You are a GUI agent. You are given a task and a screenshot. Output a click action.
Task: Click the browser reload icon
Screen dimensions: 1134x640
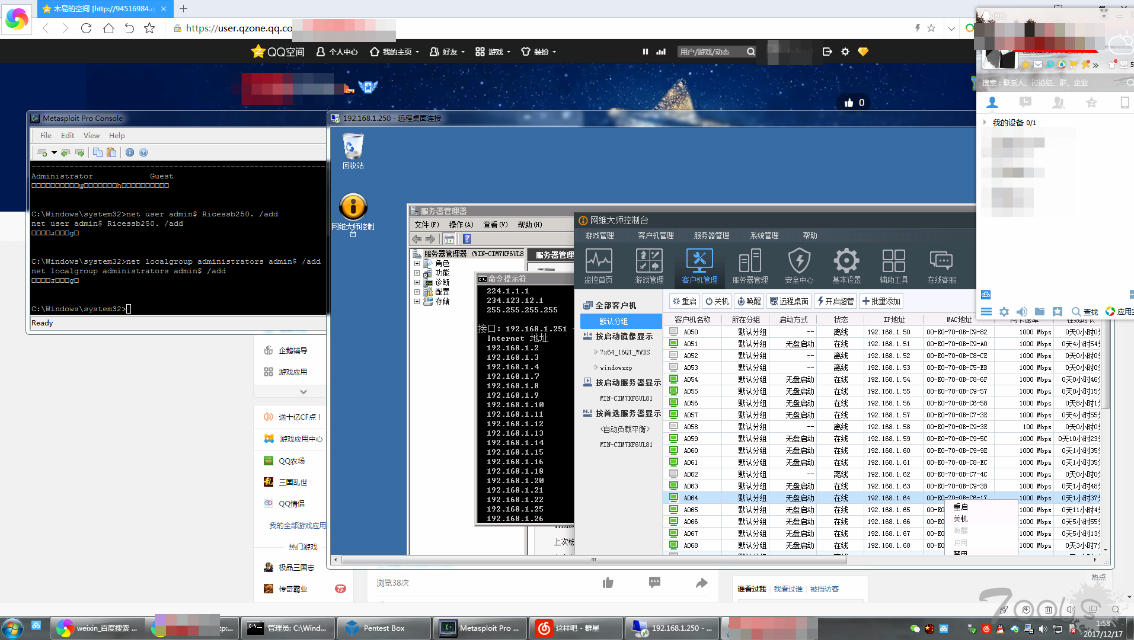coord(86,28)
